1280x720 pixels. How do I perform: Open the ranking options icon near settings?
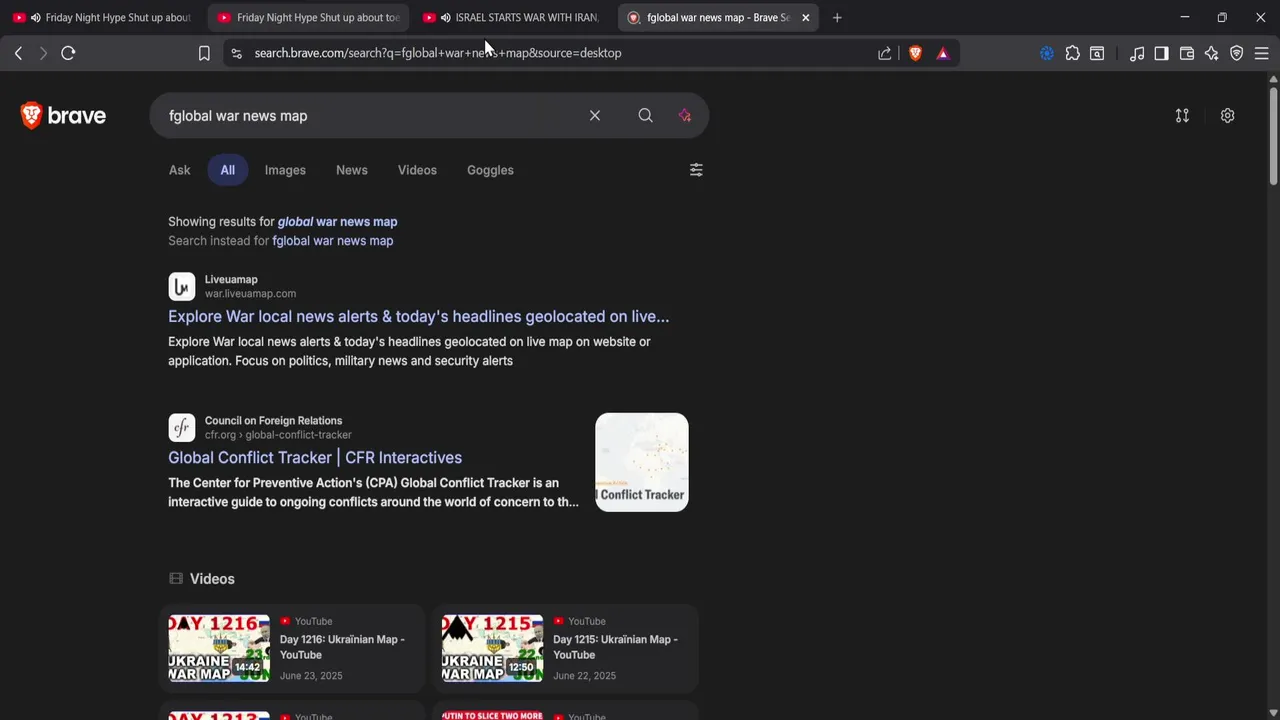(x=1182, y=116)
